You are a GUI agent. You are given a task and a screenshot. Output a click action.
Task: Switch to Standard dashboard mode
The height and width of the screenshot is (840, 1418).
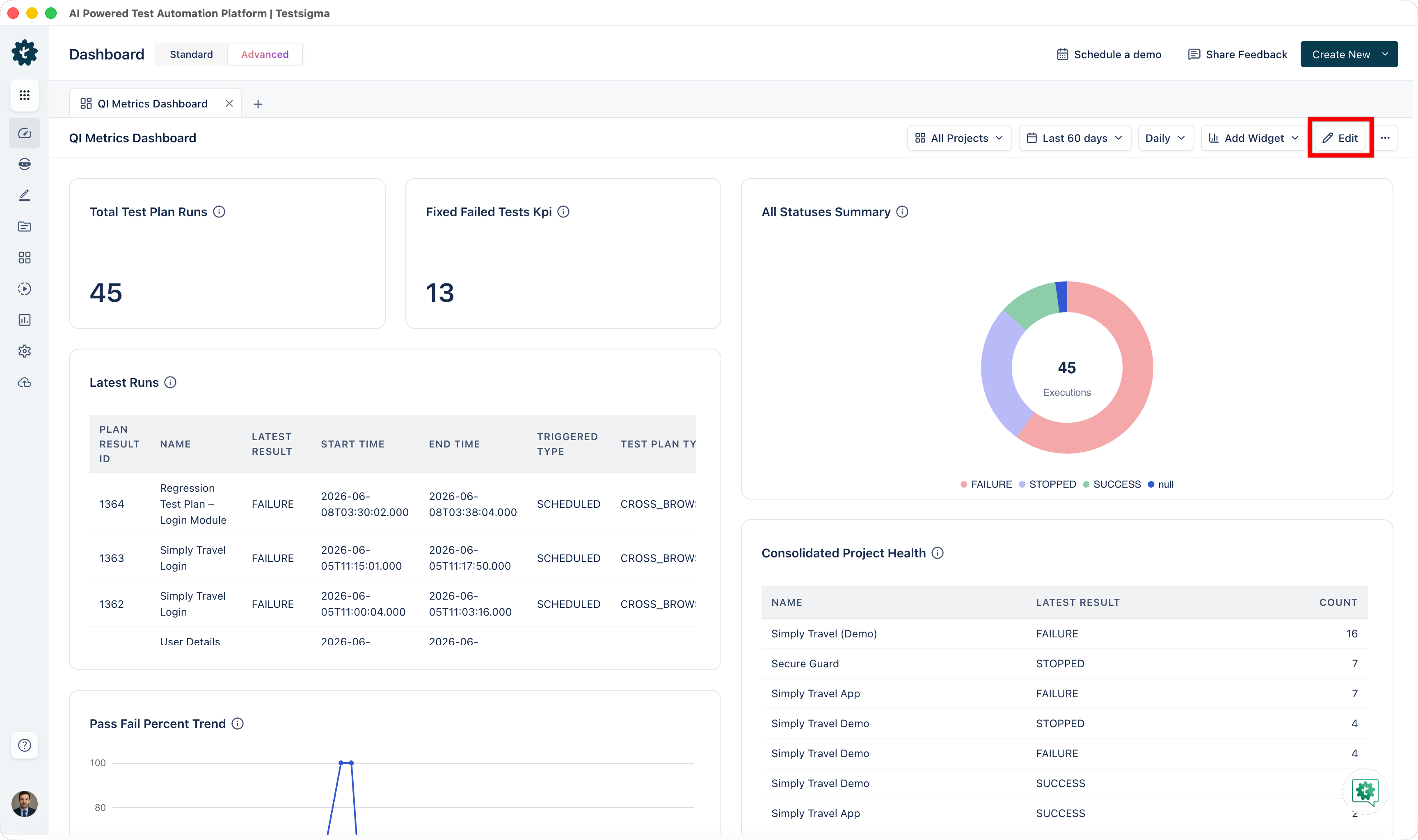coord(191,54)
